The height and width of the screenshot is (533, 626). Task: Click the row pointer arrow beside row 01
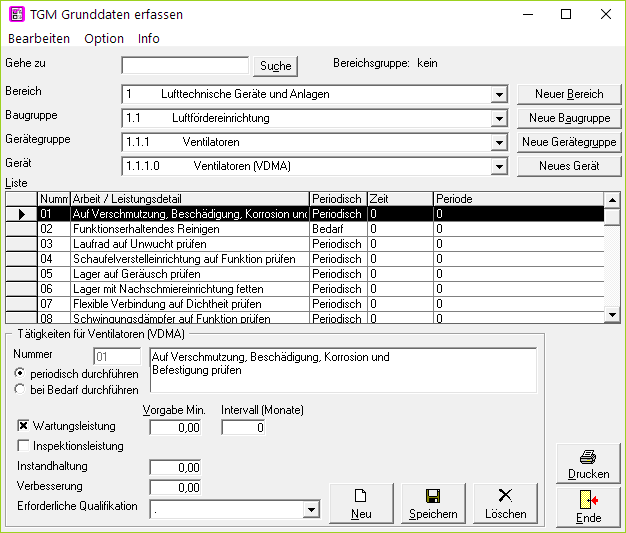[x=21, y=214]
